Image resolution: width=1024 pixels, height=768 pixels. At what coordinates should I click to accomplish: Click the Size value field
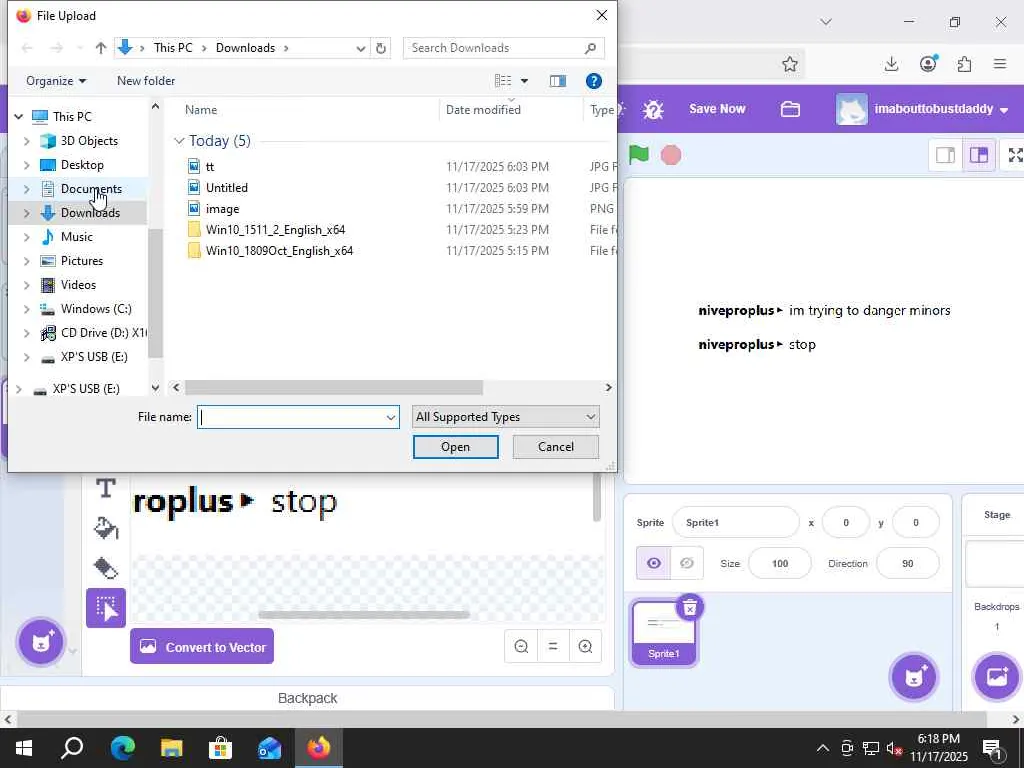(780, 563)
